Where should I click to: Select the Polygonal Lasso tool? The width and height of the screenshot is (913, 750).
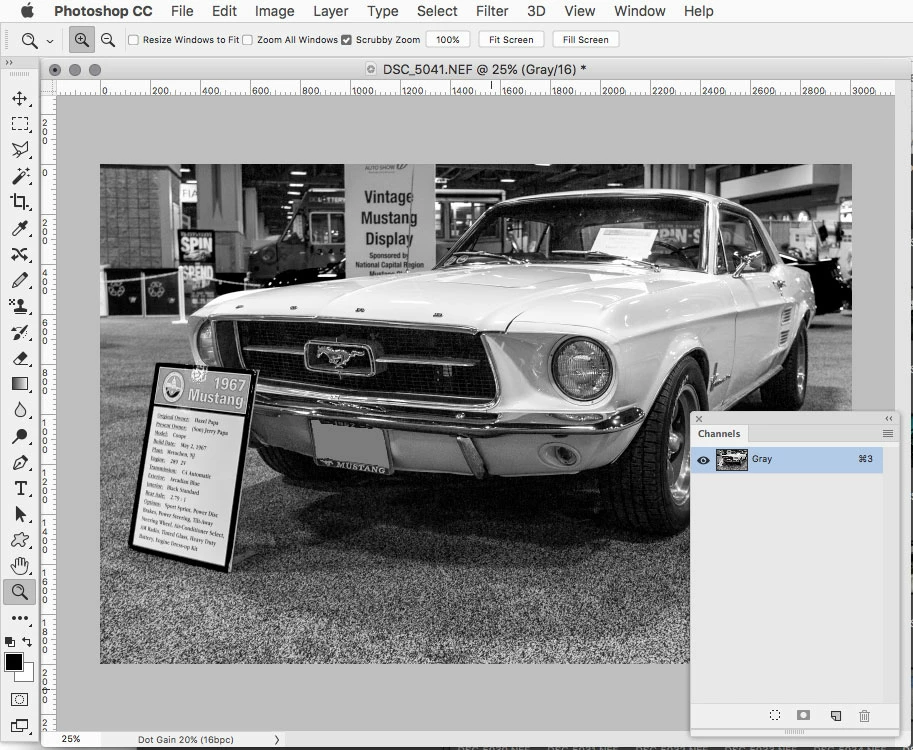(x=20, y=149)
